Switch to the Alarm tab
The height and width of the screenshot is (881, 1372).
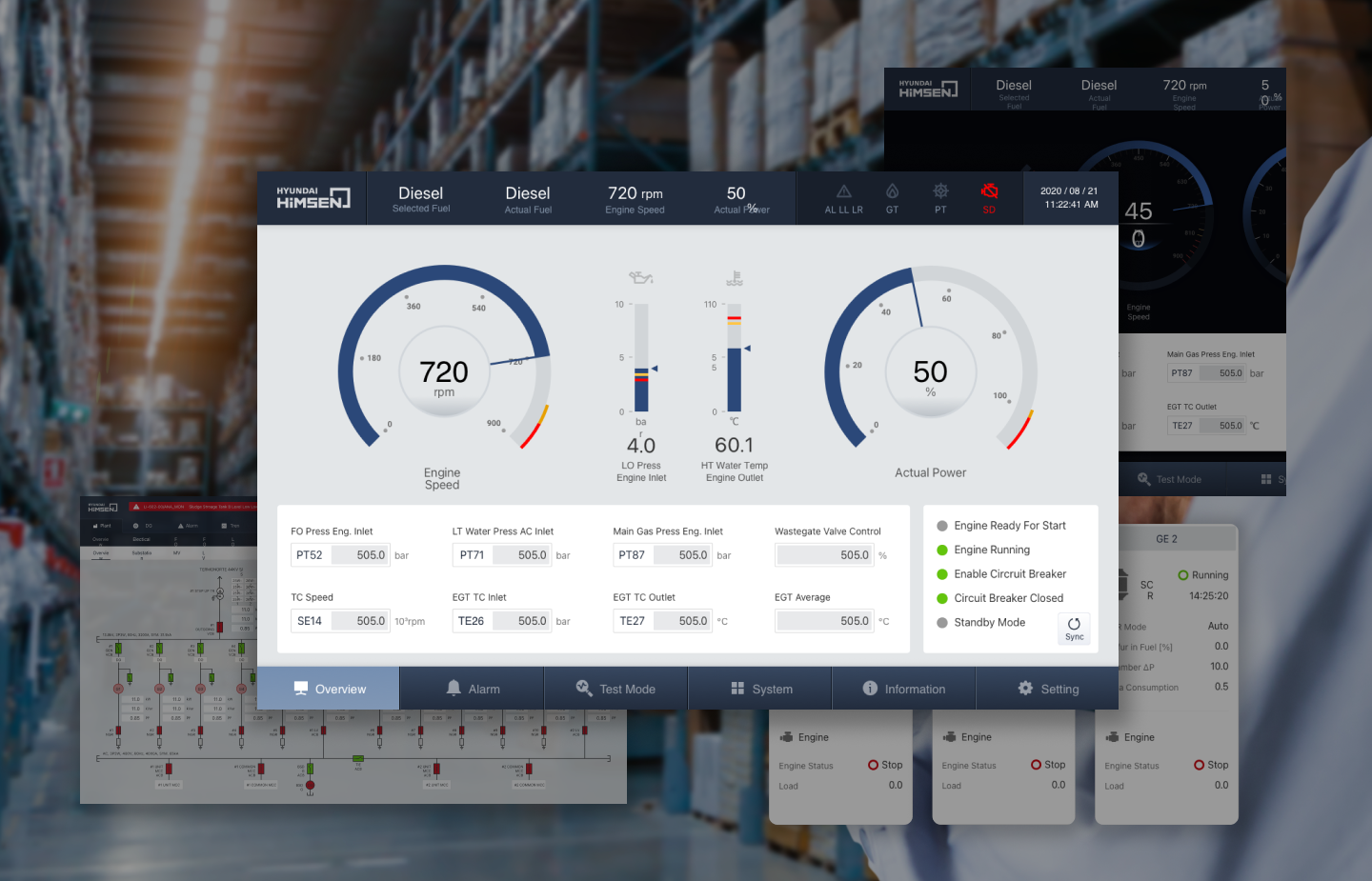point(473,689)
